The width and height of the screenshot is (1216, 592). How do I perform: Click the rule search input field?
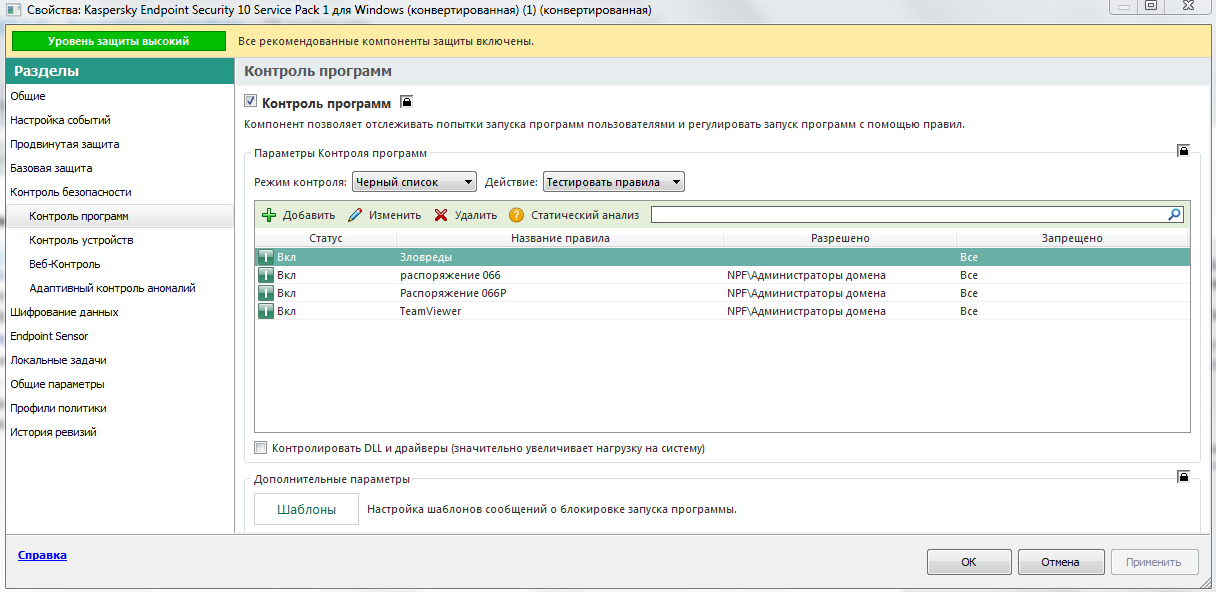pyautogui.click(x=909, y=214)
